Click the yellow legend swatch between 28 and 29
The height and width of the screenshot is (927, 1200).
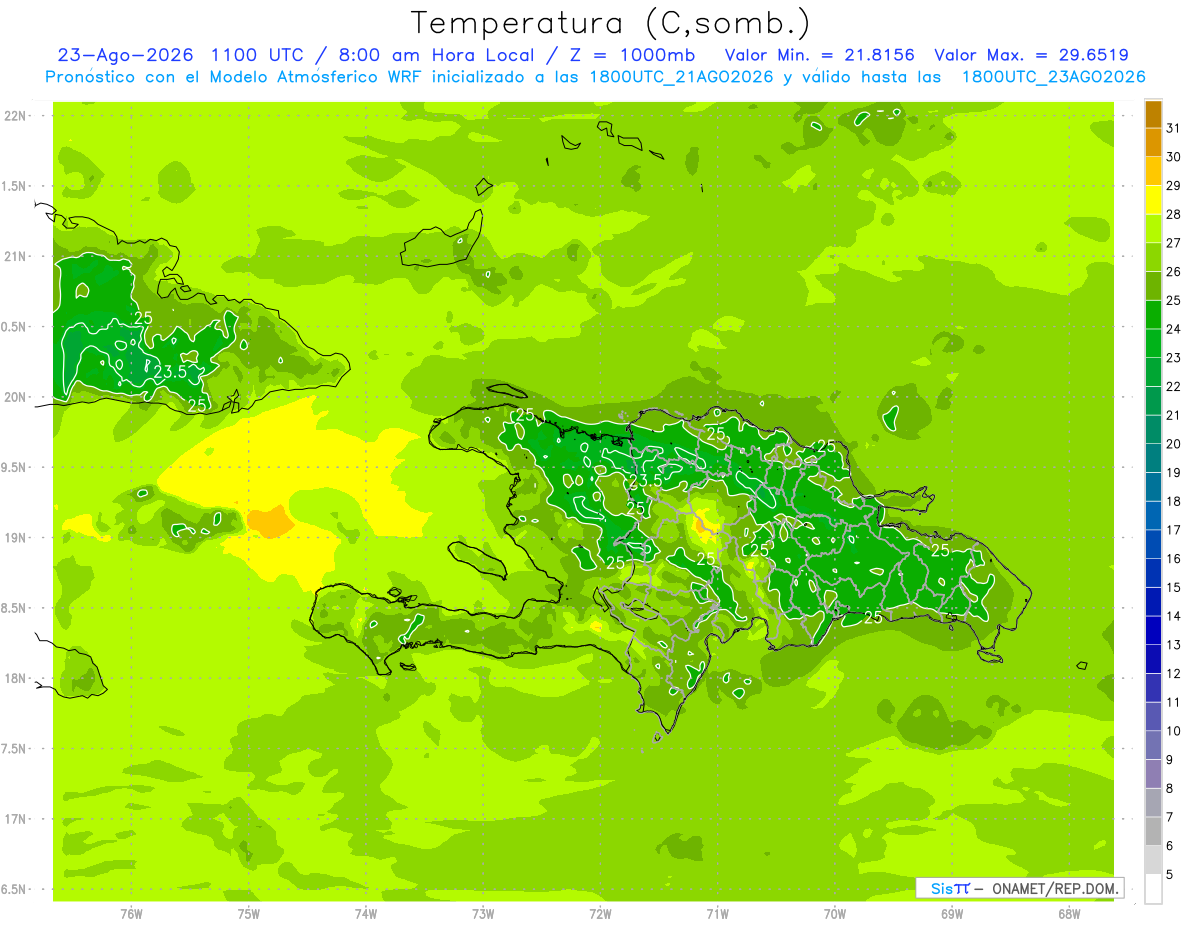(1153, 200)
